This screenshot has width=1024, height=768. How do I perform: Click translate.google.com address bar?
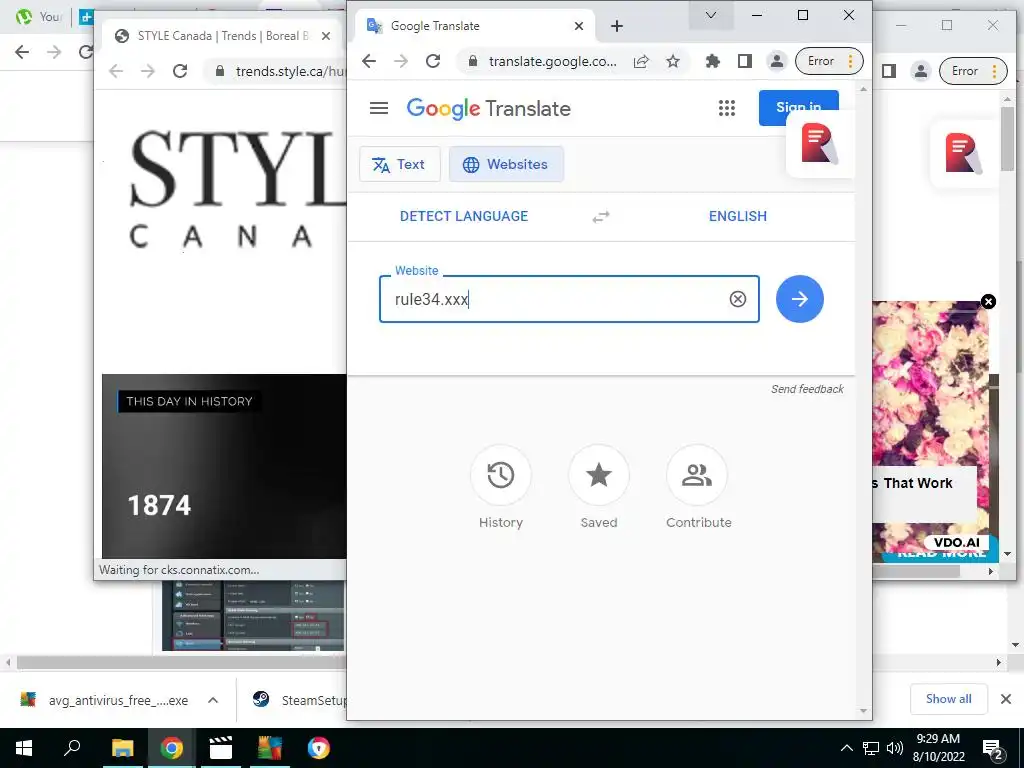click(x=552, y=61)
